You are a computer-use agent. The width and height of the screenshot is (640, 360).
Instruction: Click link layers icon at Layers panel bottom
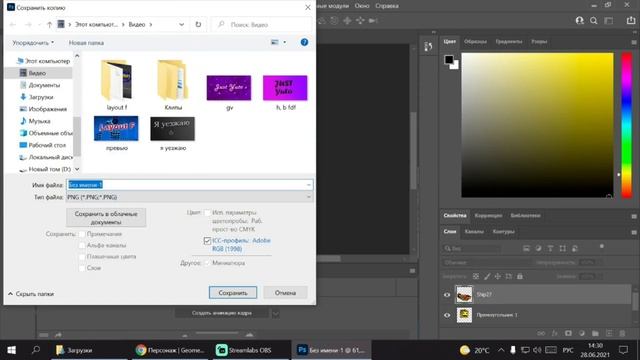coord(541,333)
